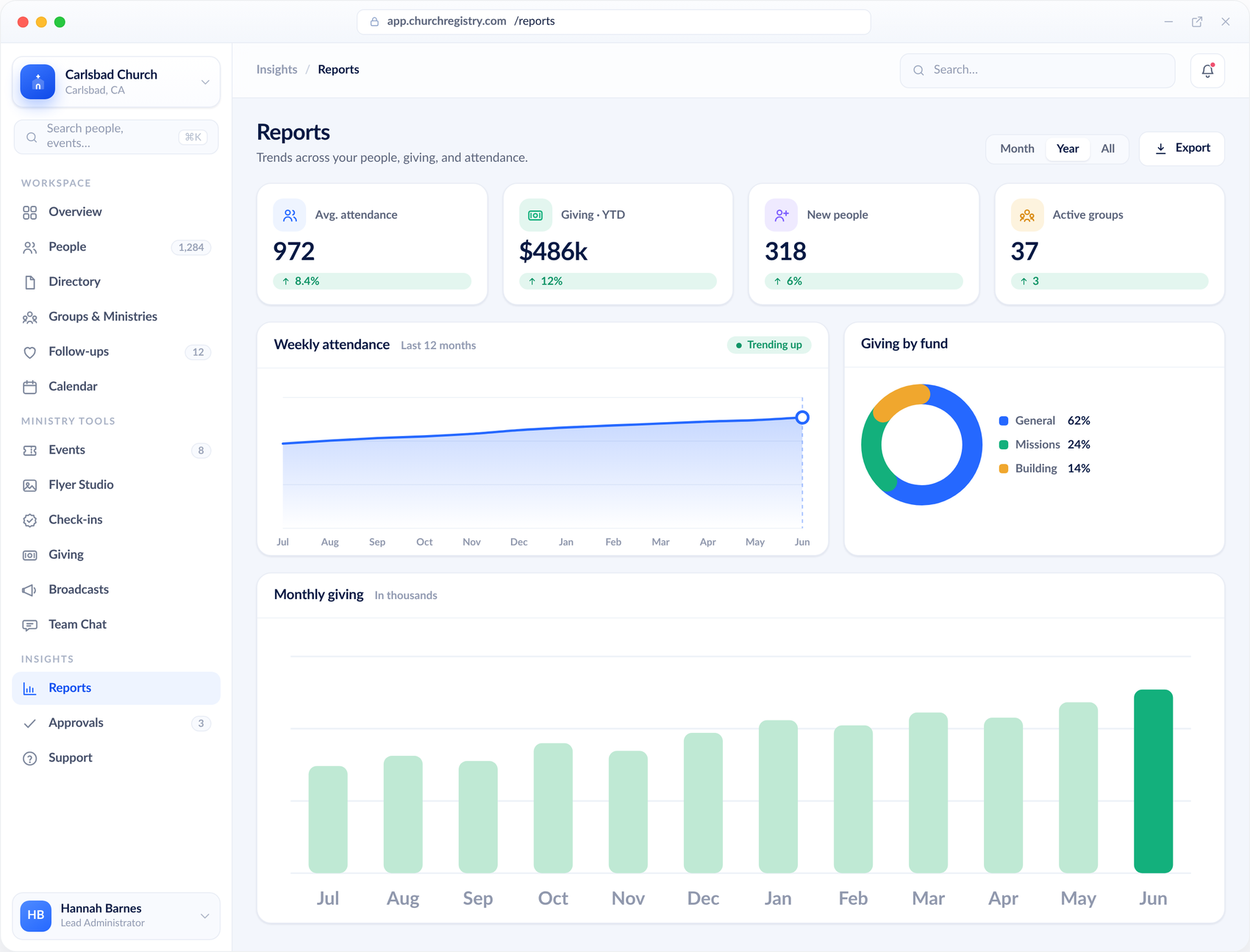1250x952 pixels.
Task: Click the top Search field
Action: (1037, 71)
